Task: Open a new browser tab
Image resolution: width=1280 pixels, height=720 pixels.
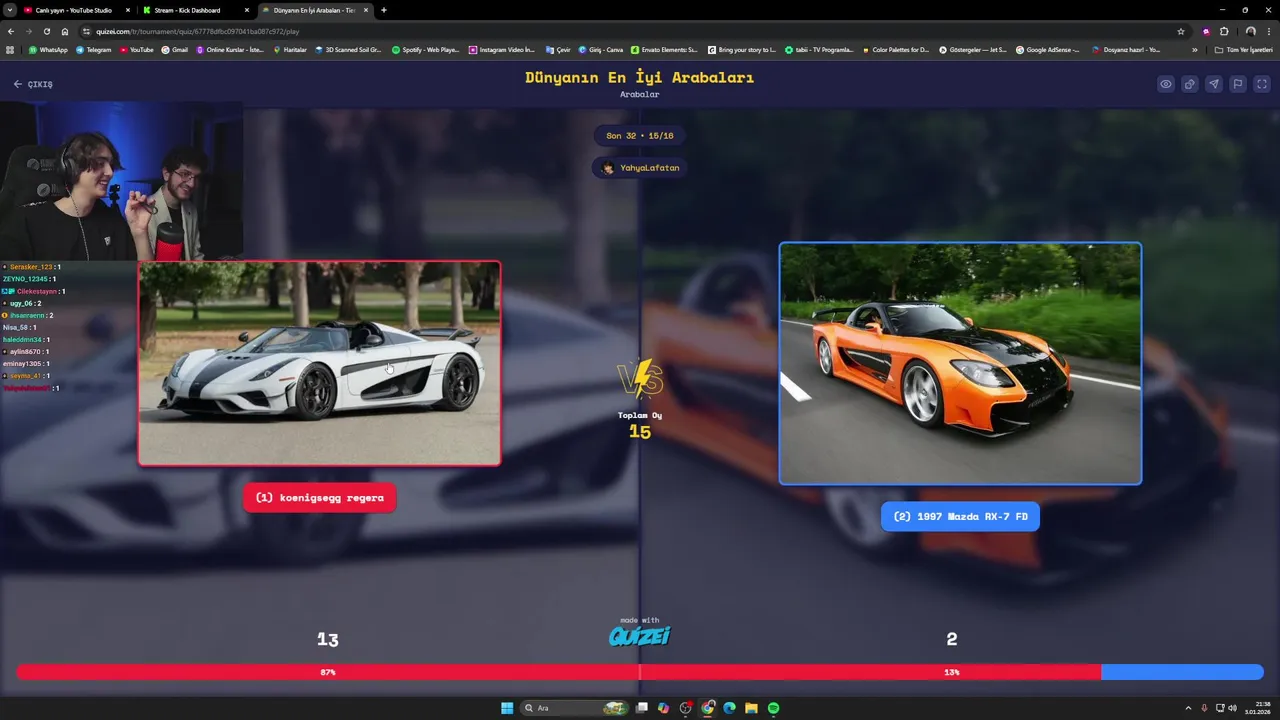Action: tap(384, 10)
